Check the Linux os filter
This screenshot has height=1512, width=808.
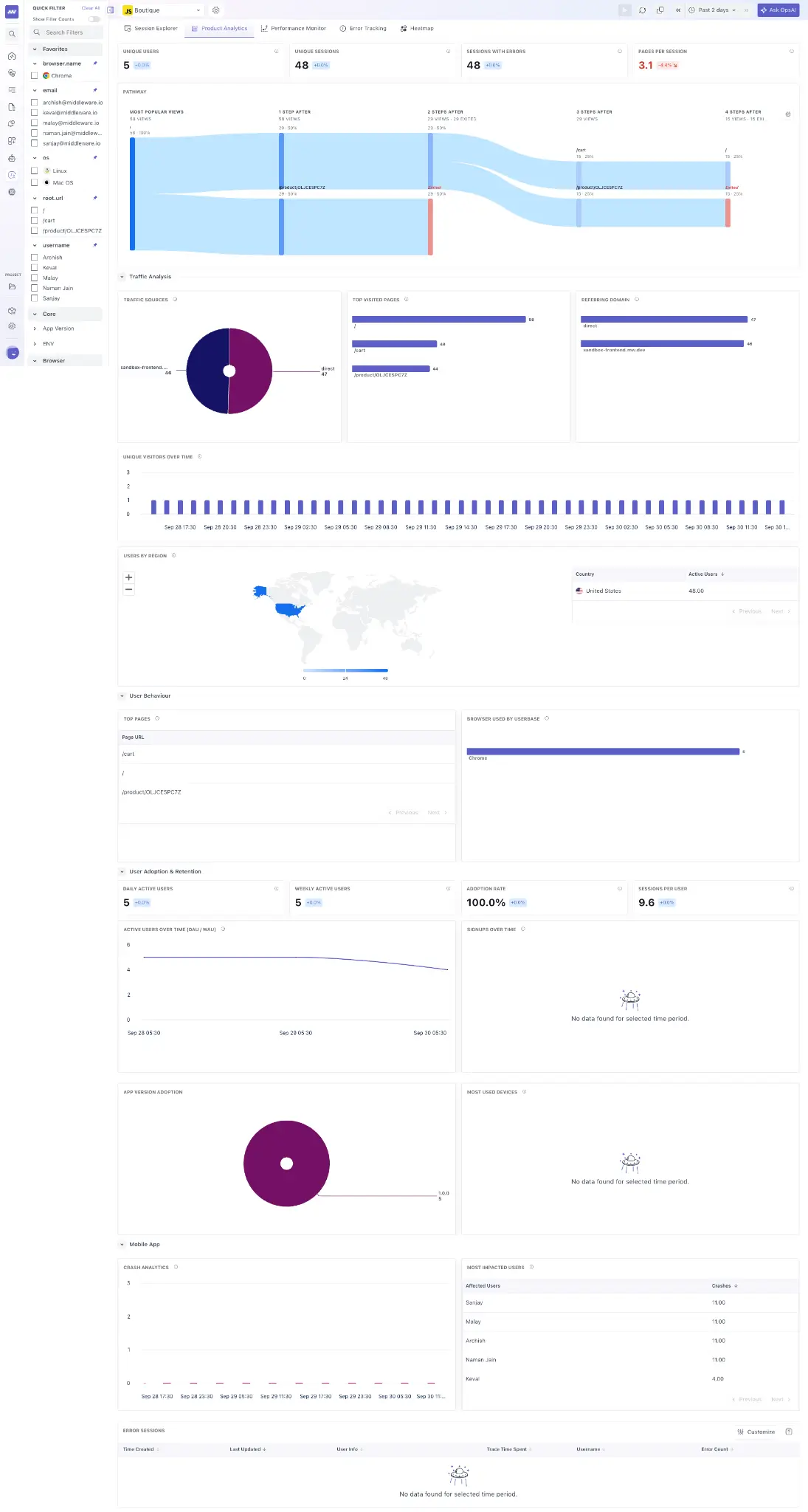34,171
